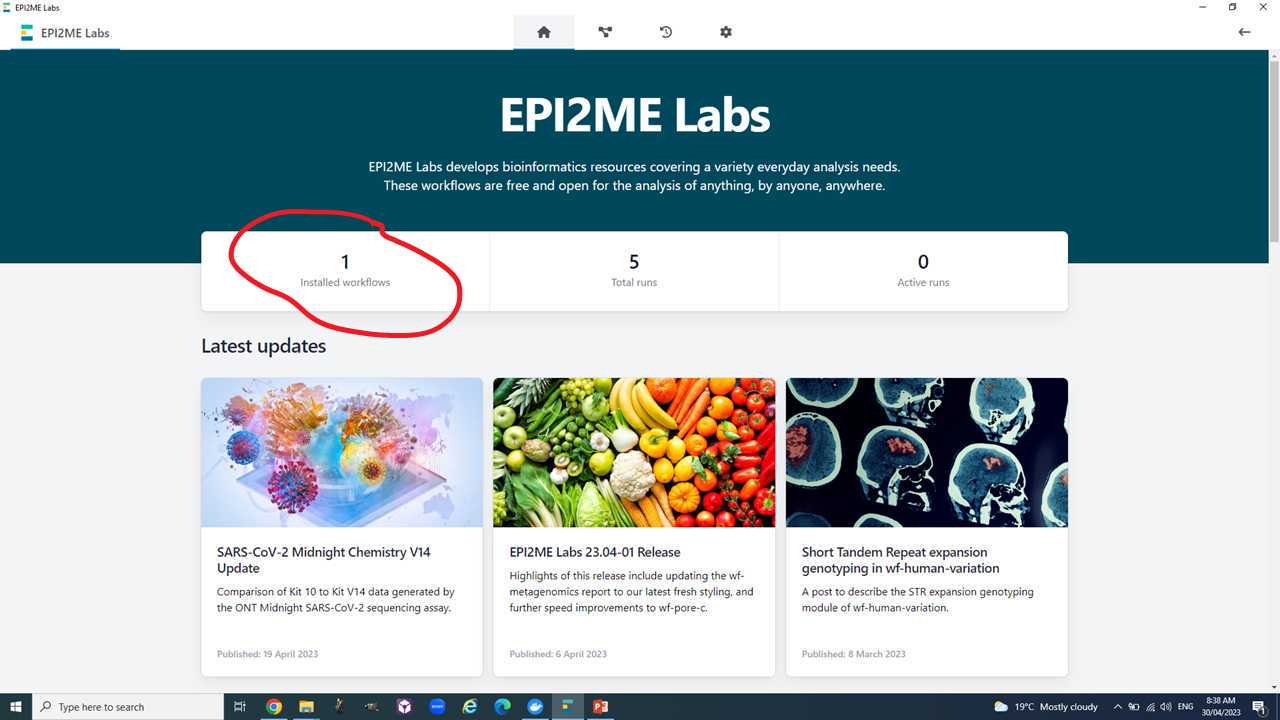Open the run history clock icon
The image size is (1280, 720).
[666, 32]
